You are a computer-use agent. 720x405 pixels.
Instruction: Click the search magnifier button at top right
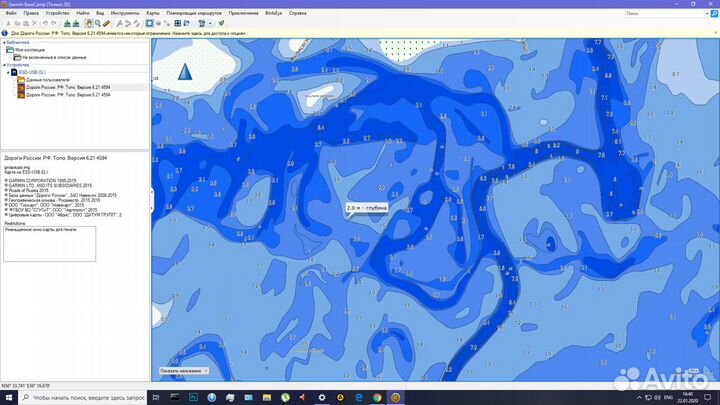pyautogui.click(x=714, y=14)
